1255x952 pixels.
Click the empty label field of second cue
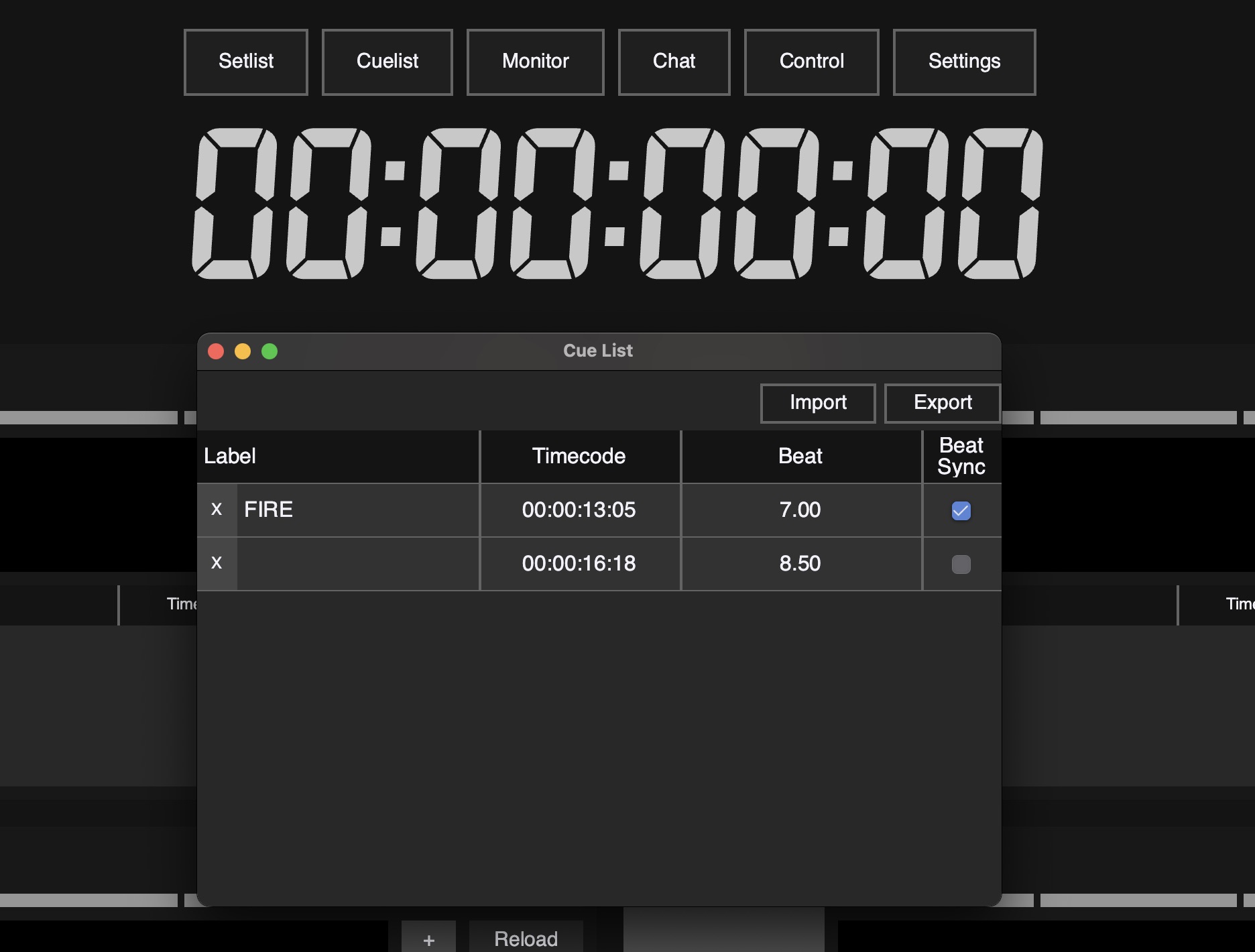click(358, 563)
